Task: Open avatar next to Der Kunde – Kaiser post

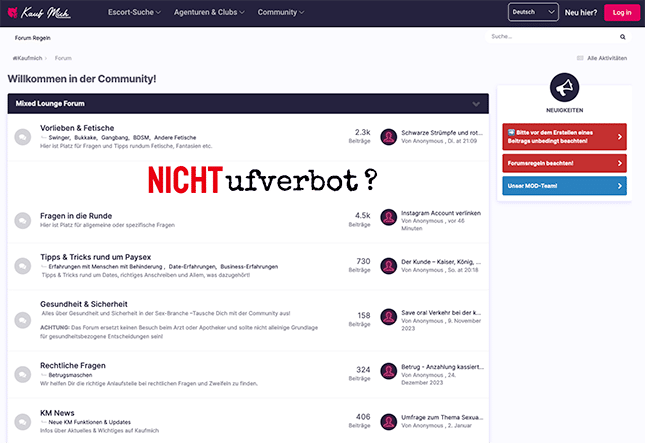Action: [x=388, y=266]
